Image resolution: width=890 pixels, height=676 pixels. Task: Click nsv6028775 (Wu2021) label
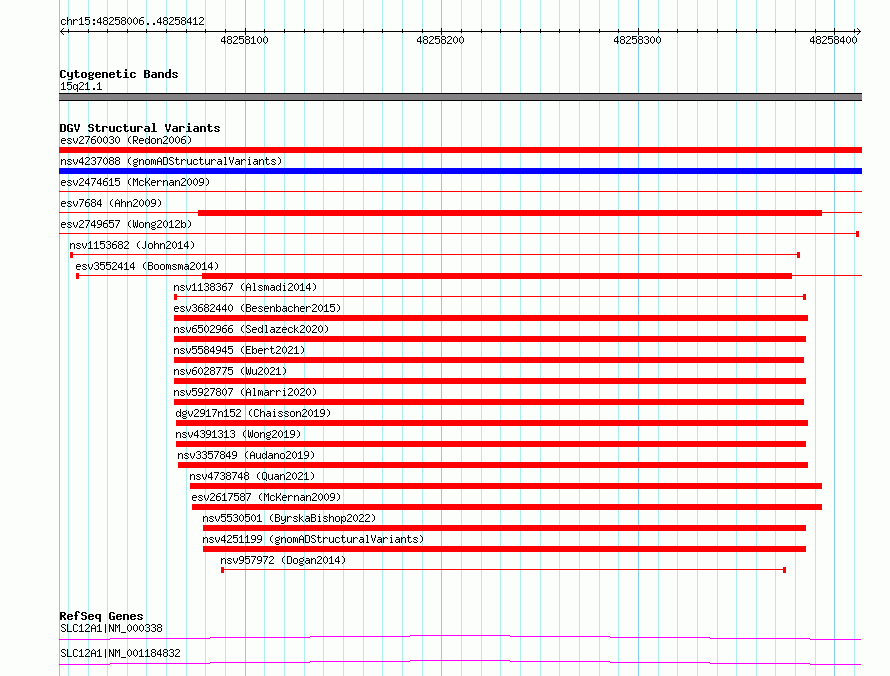(230, 371)
